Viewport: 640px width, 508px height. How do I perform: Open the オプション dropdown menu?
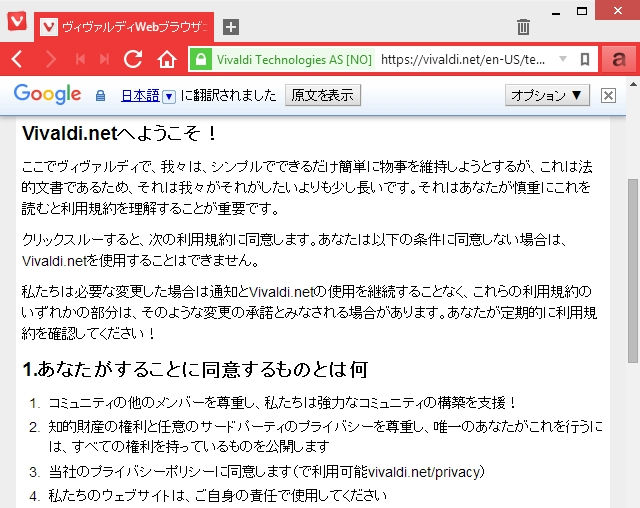(547, 95)
